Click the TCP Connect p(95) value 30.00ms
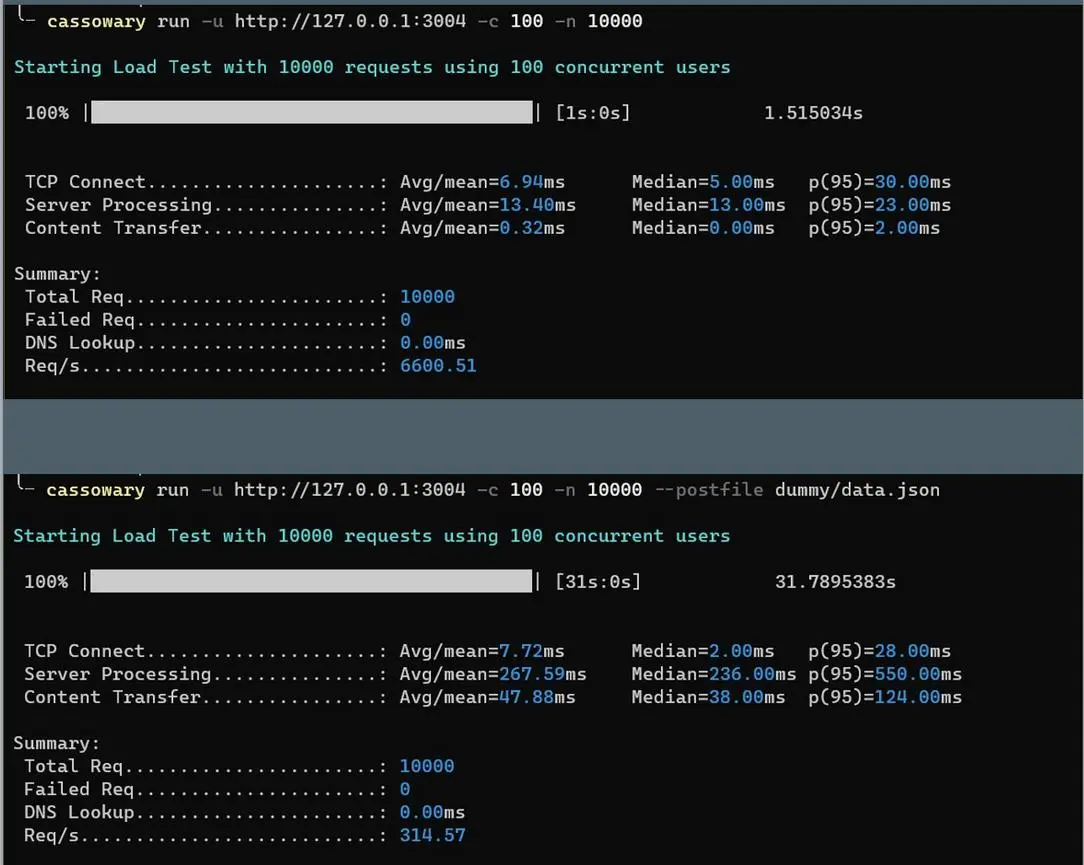 pos(913,182)
